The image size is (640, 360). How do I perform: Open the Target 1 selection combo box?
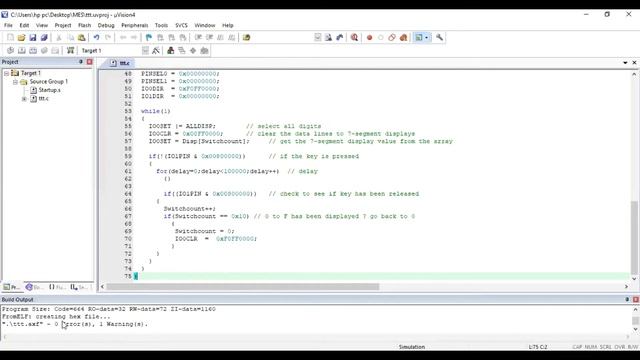coord(114,51)
